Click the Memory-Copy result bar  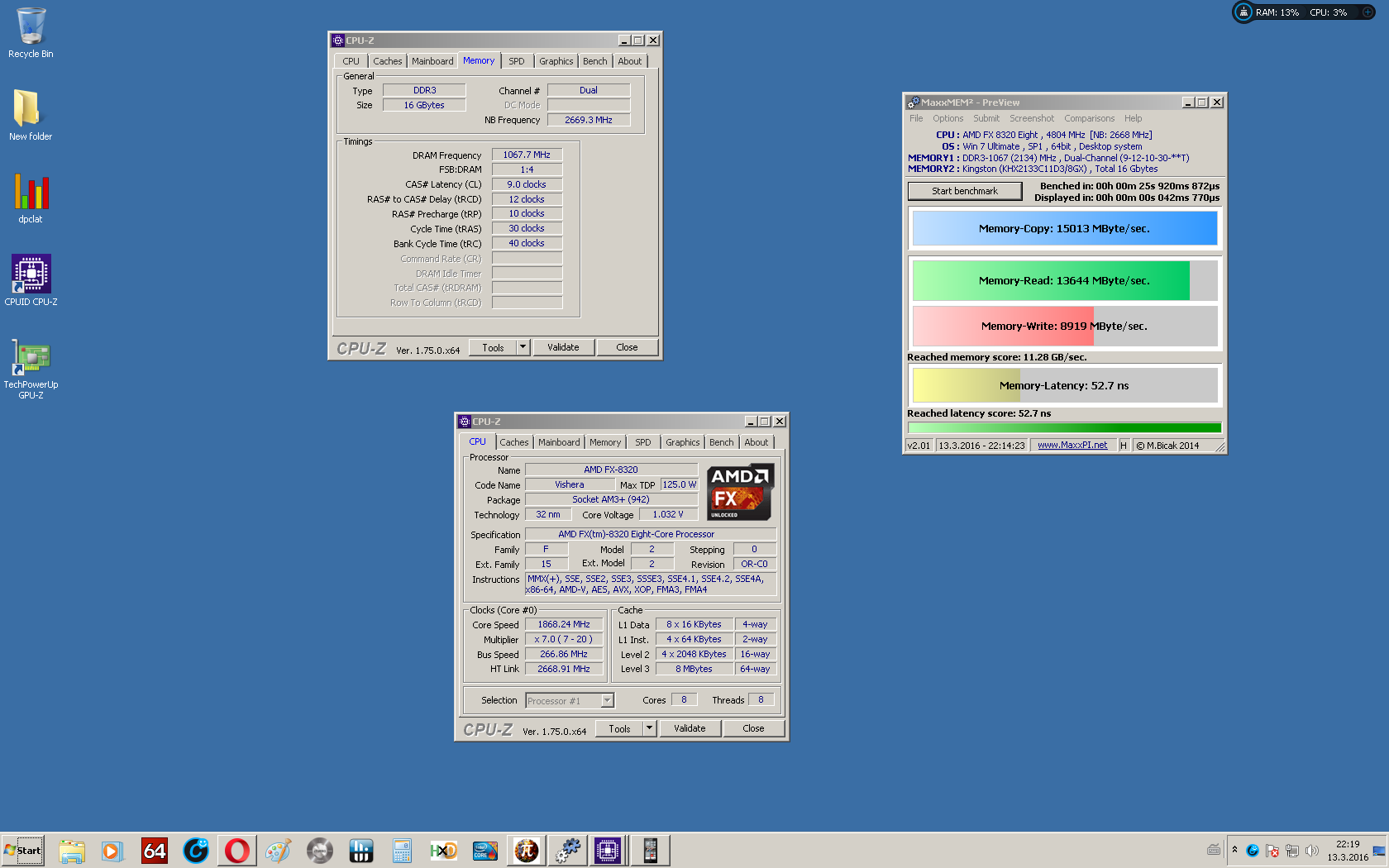(x=1064, y=229)
